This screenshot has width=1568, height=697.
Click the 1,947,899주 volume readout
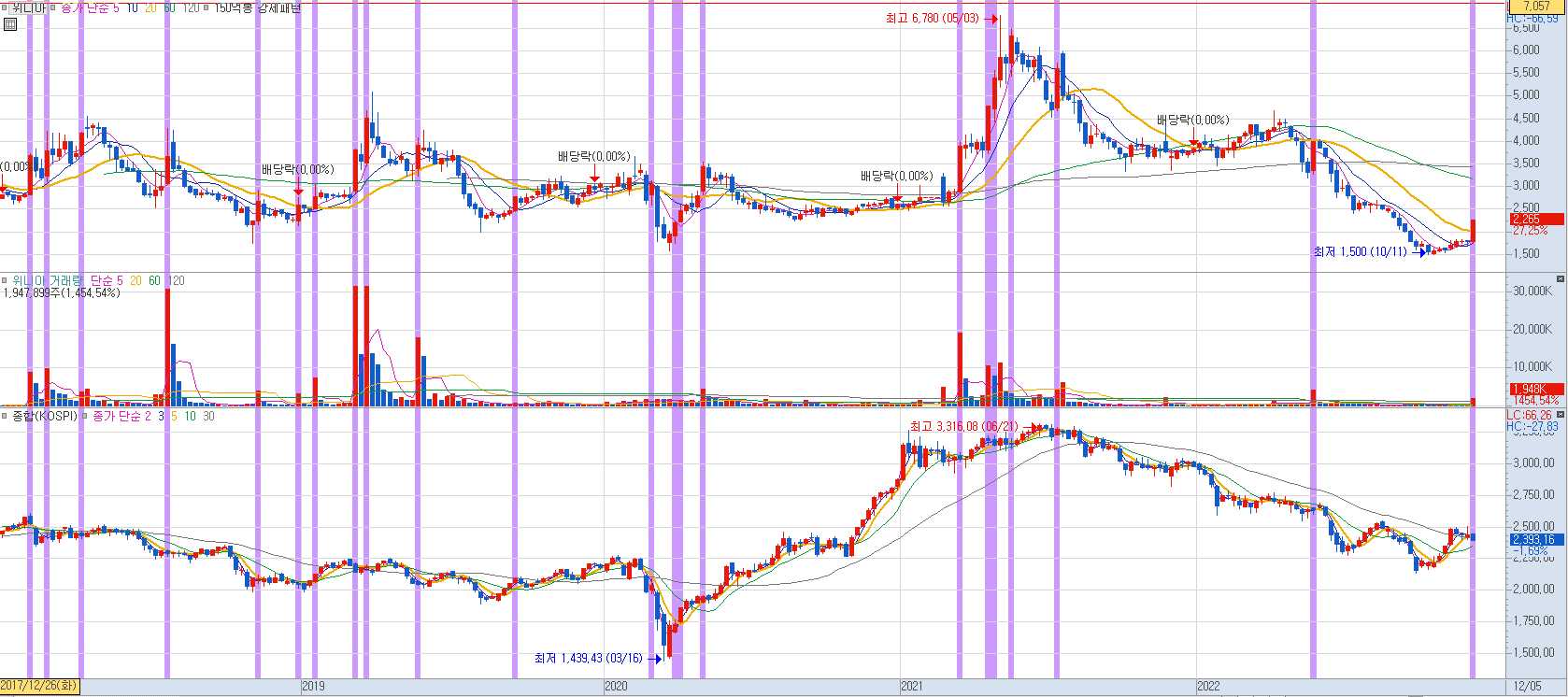(x=62, y=292)
